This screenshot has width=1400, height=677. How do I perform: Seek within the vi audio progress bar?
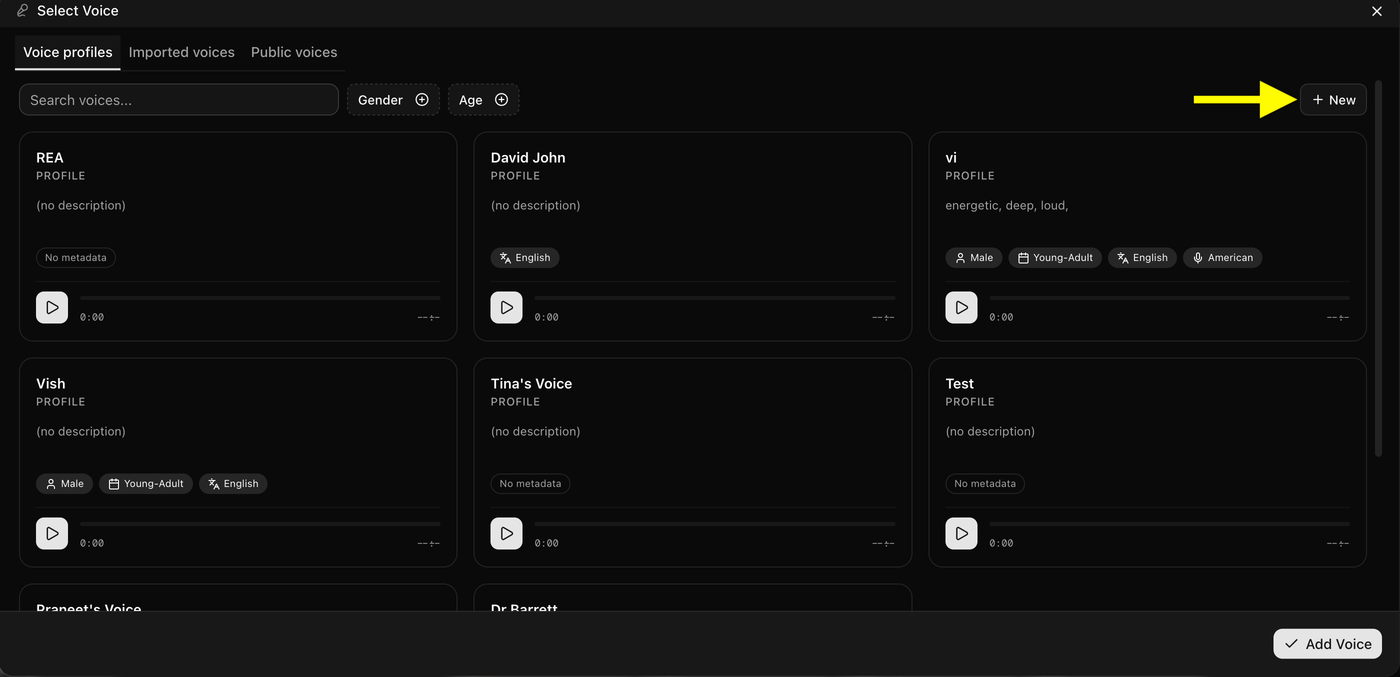tap(1169, 298)
